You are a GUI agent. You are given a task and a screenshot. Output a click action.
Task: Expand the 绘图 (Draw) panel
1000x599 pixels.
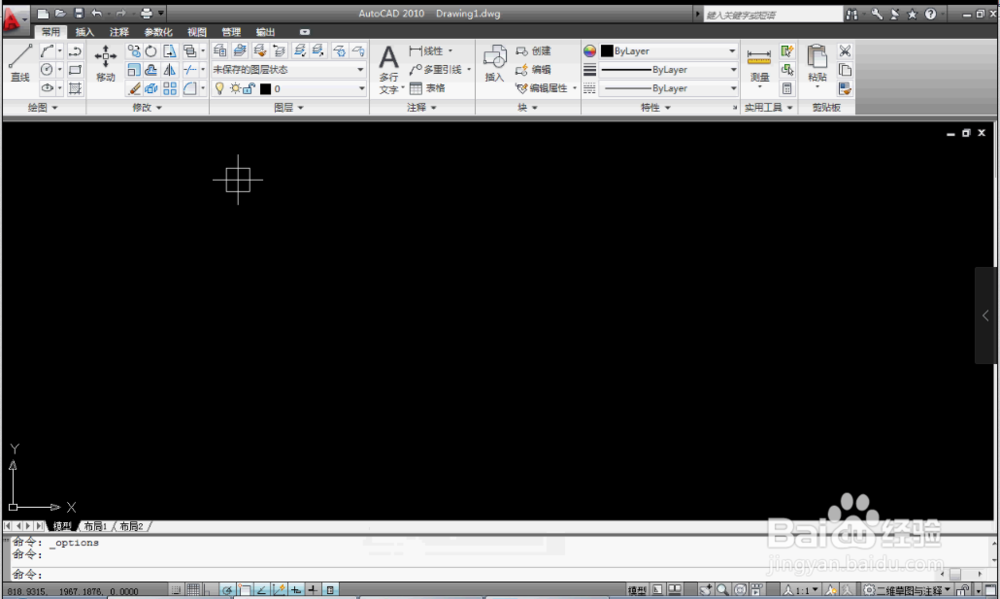click(x=43, y=107)
